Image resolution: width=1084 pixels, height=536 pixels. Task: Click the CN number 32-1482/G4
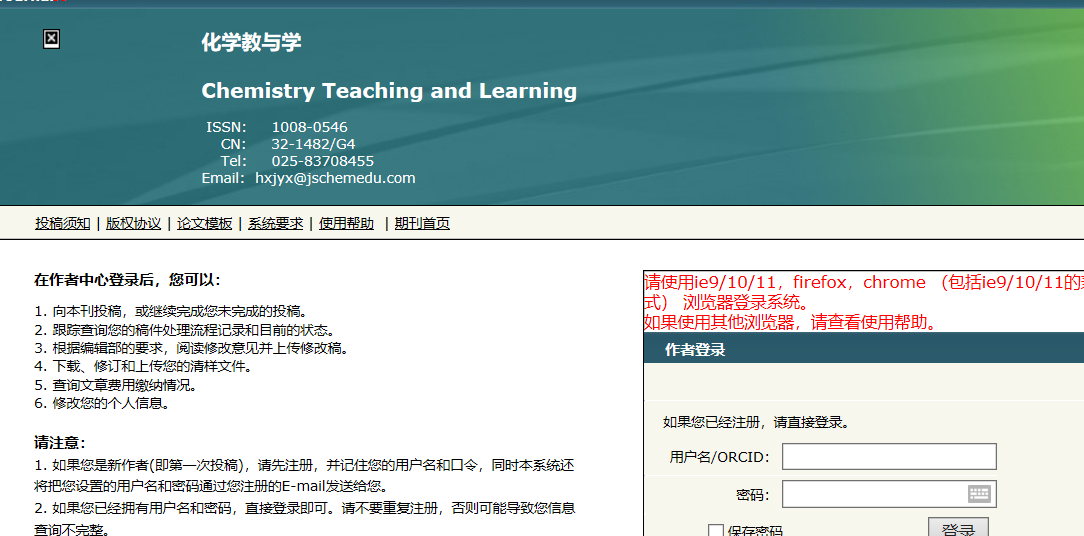coord(313,145)
